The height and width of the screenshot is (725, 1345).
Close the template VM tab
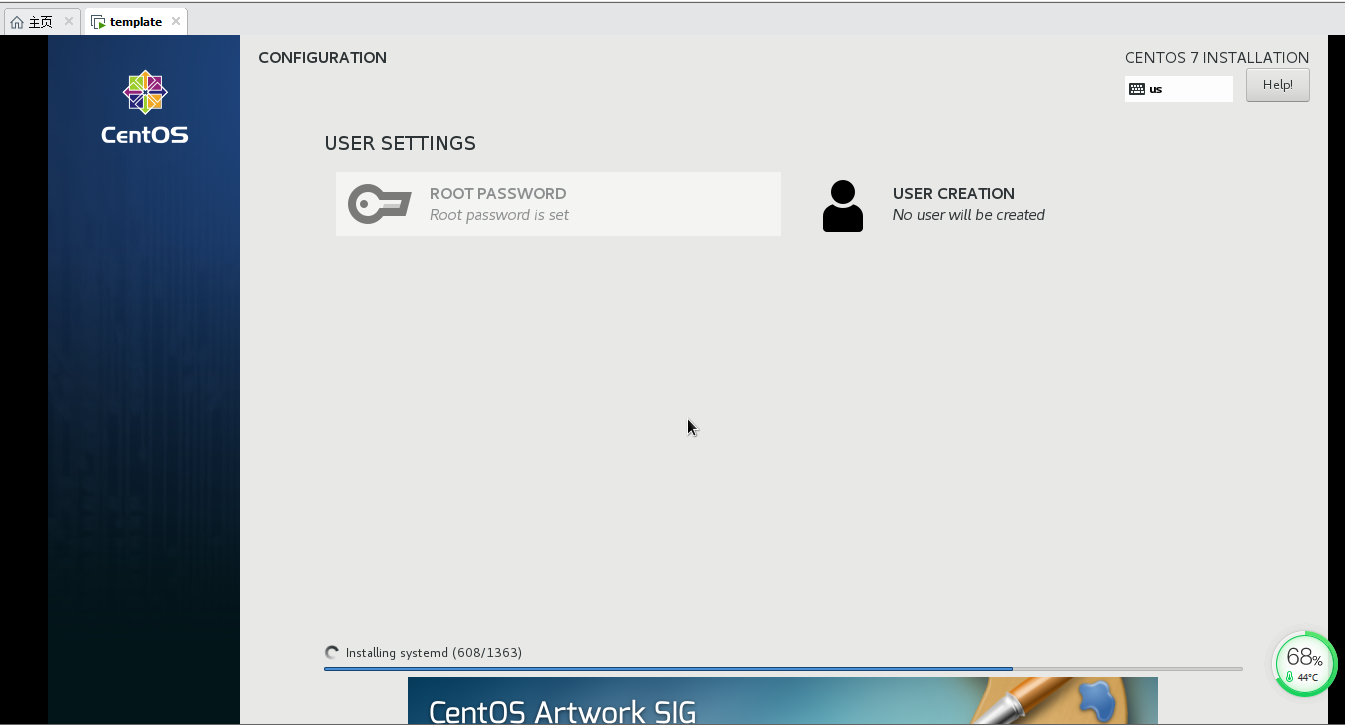click(x=175, y=21)
